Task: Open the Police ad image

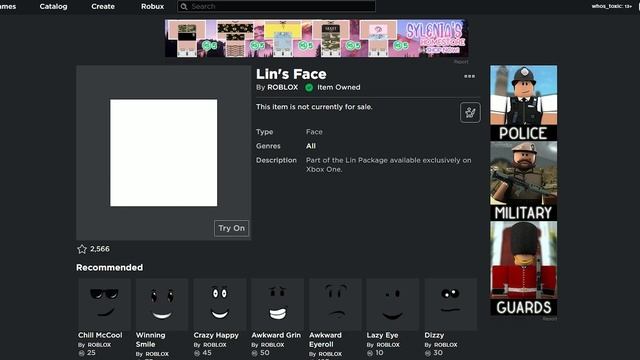Action: click(x=523, y=103)
